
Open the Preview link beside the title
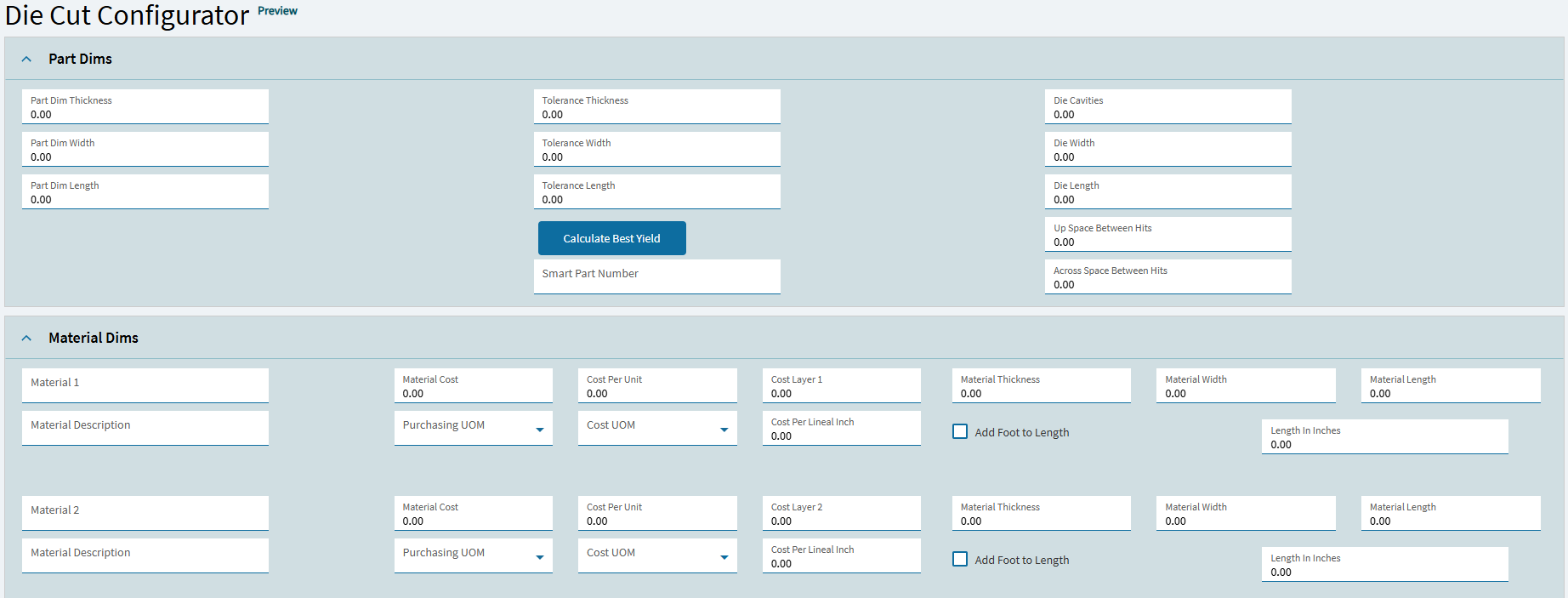click(277, 11)
